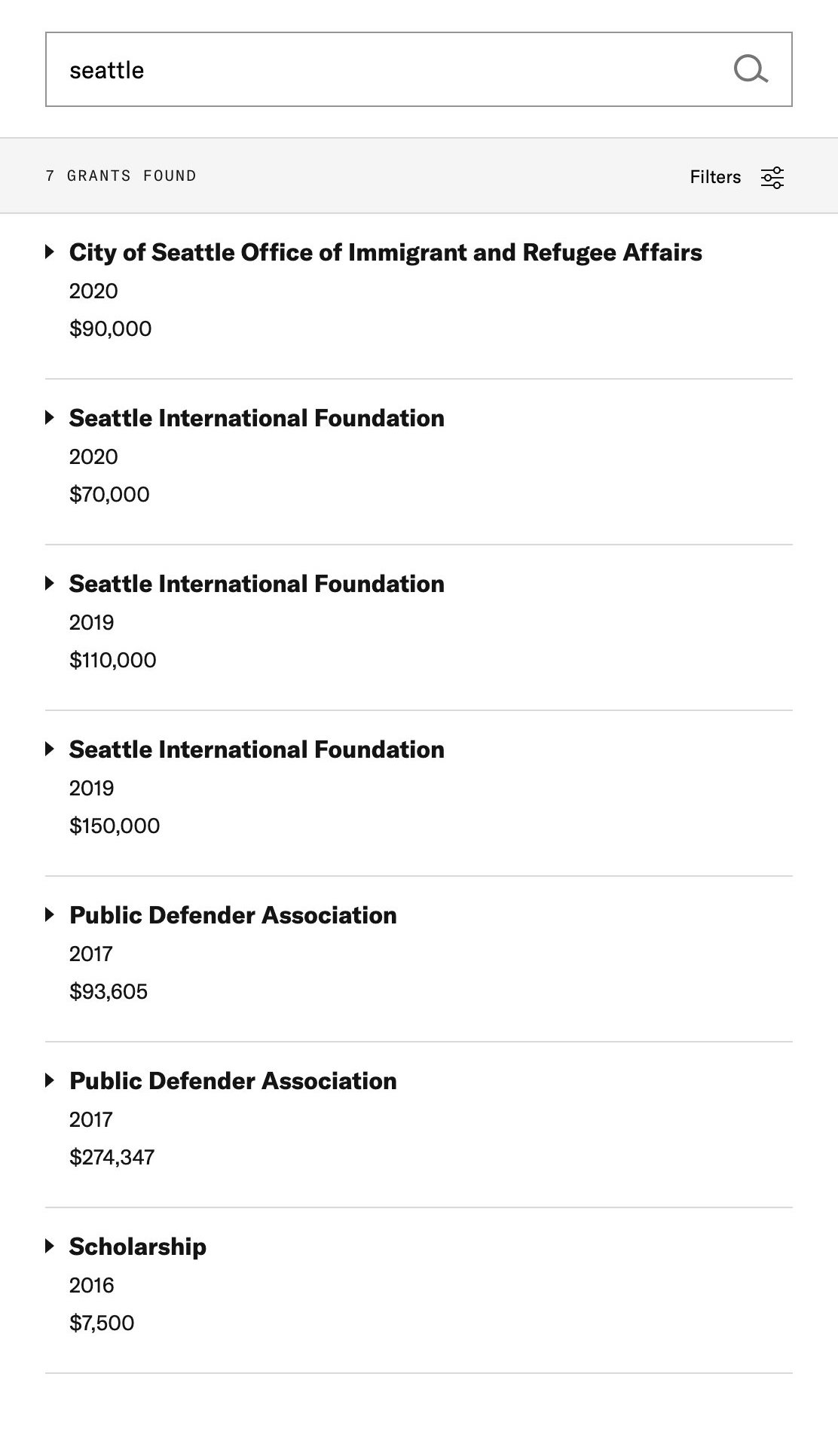Expand triangle for the $274,347 Public Defender grant
The height and width of the screenshot is (1456, 838).
click(50, 1080)
